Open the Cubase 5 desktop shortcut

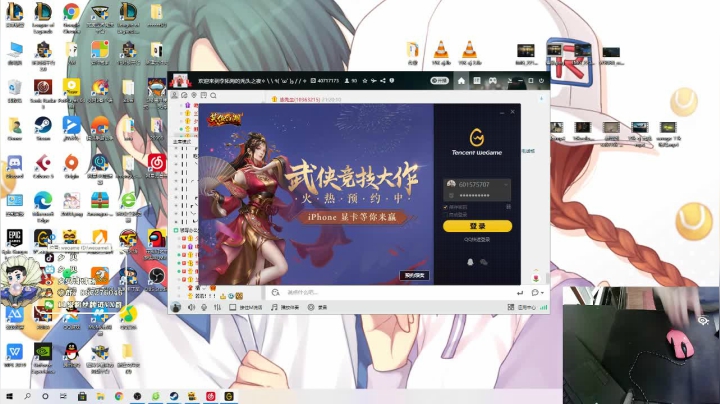pyautogui.click(x=43, y=166)
